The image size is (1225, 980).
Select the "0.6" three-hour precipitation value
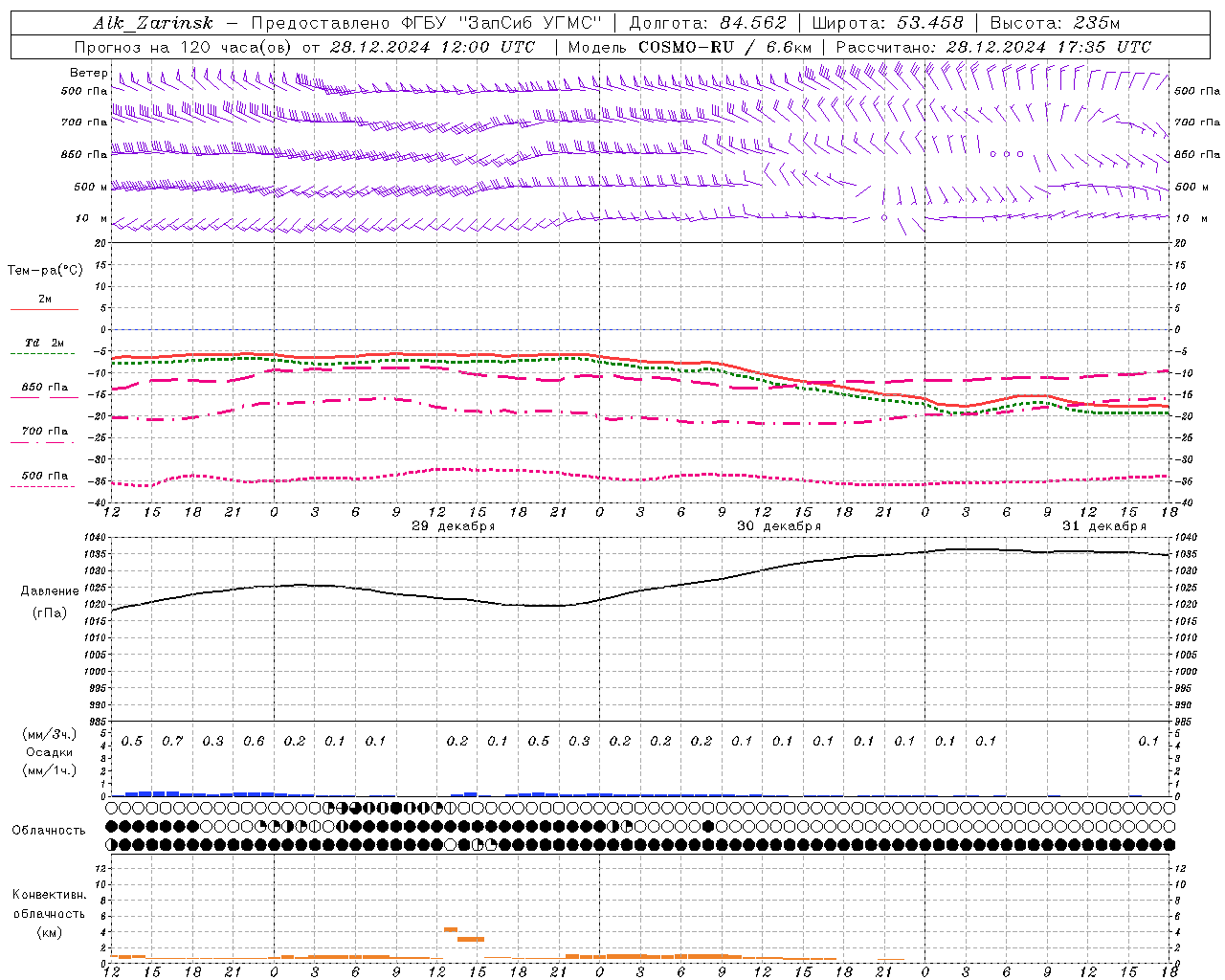[x=254, y=742]
